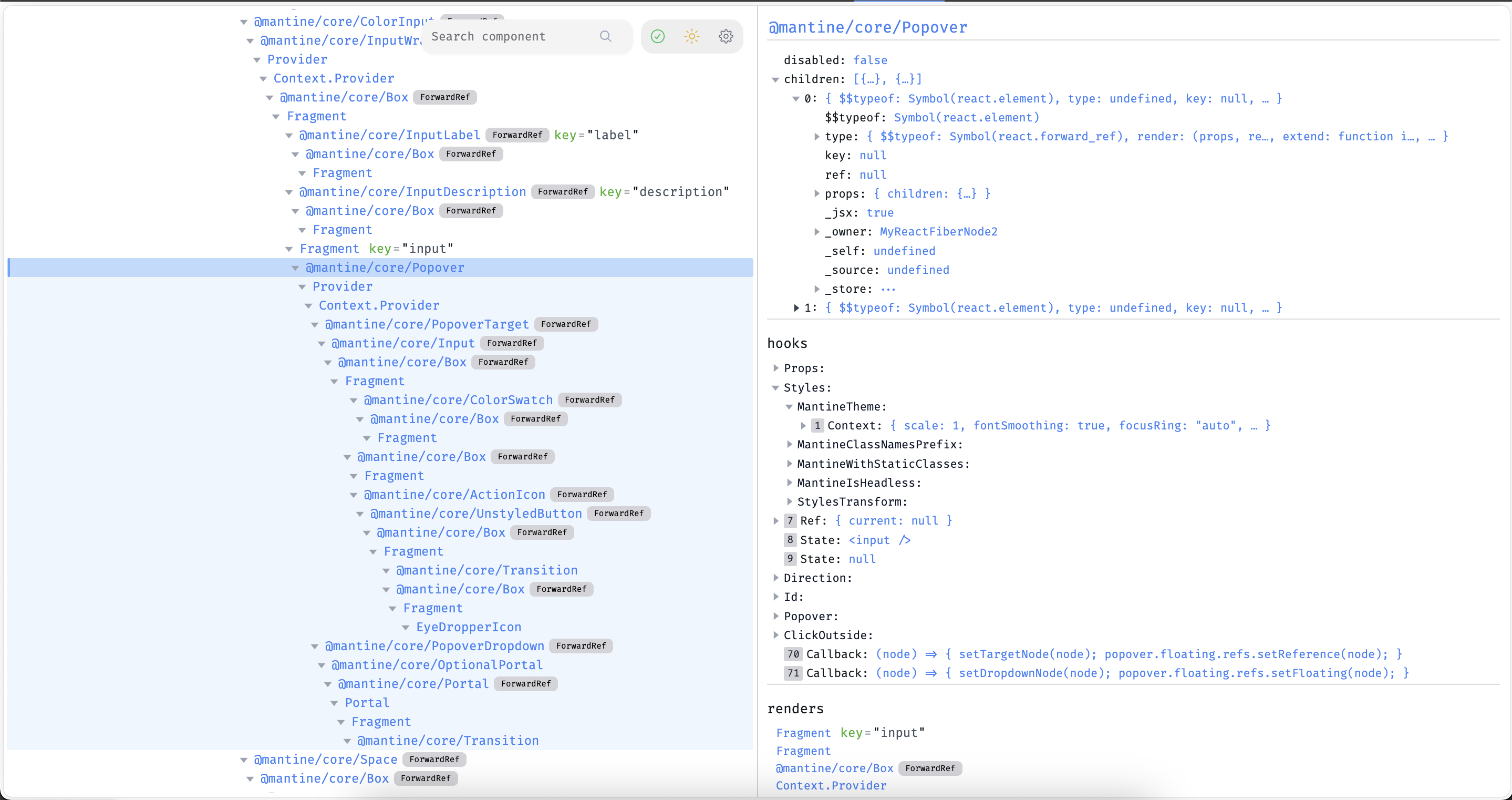Image resolution: width=1512 pixels, height=800 pixels.
Task: Open Context.Provider in renders list
Action: pyautogui.click(x=831, y=786)
